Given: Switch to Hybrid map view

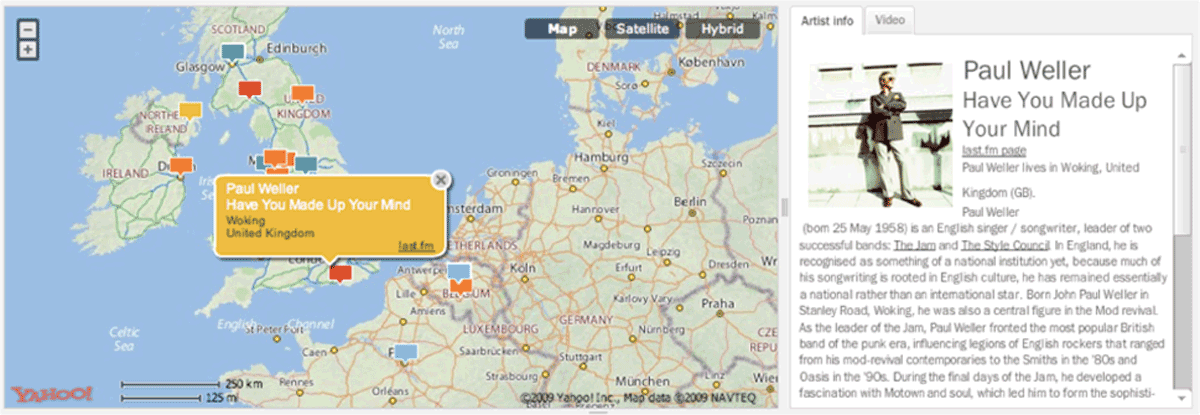Looking at the screenshot, I should tap(722, 29).
